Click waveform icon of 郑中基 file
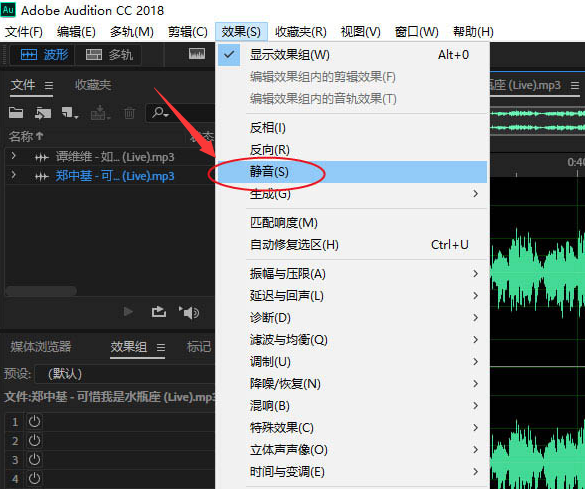 [41, 176]
